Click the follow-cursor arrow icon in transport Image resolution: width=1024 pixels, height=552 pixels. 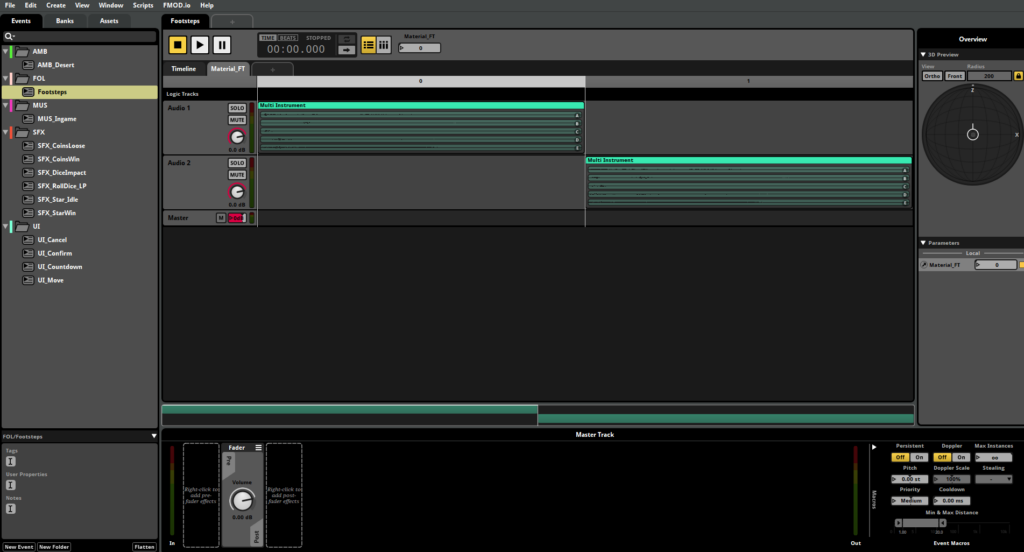pos(346,49)
